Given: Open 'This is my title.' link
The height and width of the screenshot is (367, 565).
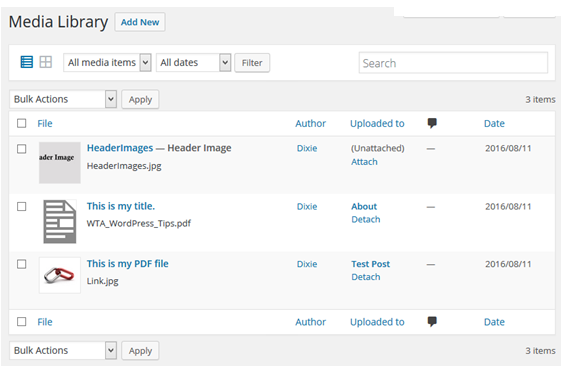Looking at the screenshot, I should click(121, 206).
